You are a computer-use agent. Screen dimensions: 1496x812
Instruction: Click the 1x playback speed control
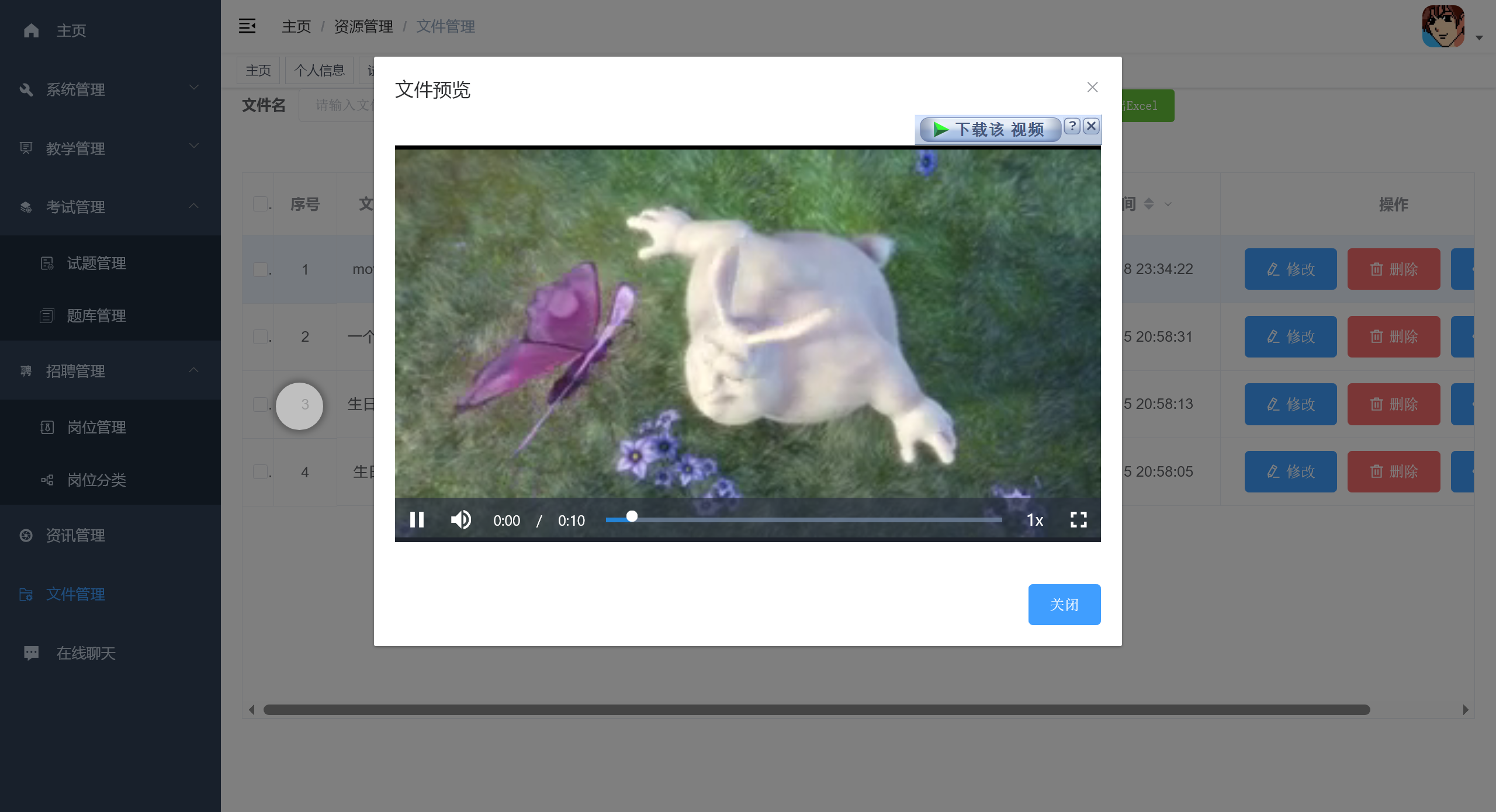pos(1035,520)
